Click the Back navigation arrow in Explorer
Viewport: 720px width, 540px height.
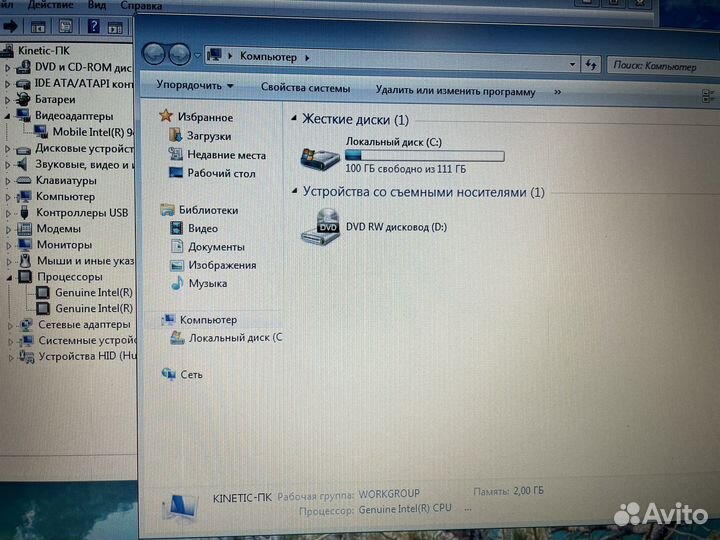coord(153,54)
